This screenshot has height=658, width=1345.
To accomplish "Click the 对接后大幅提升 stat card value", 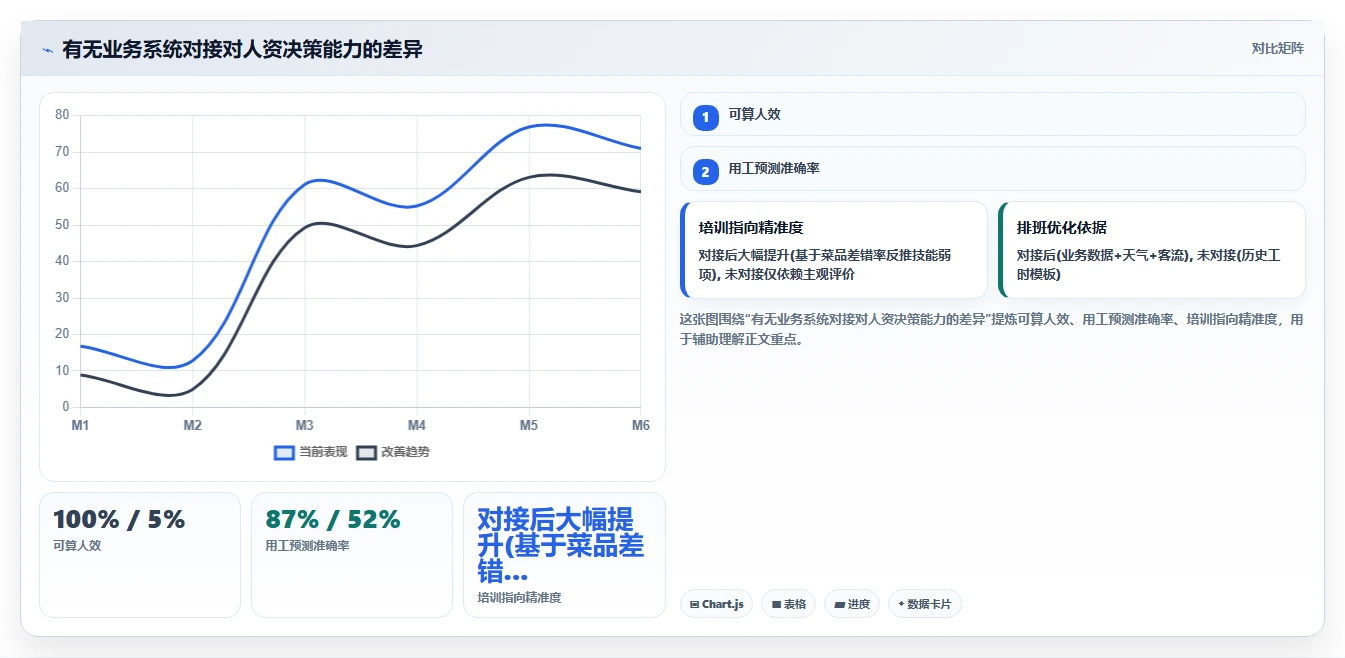I will (561, 546).
